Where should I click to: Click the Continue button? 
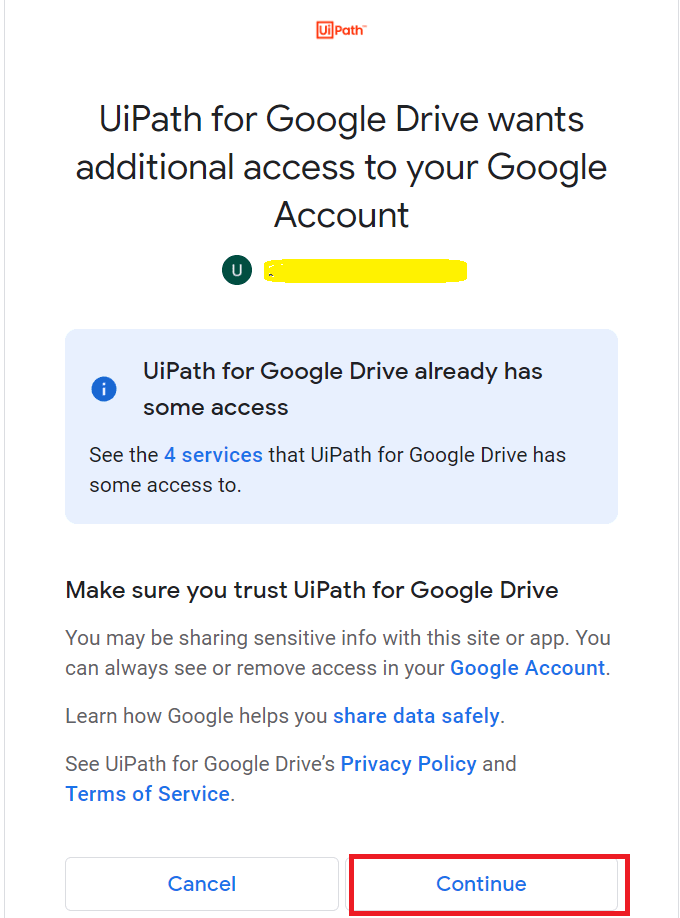[x=481, y=883]
